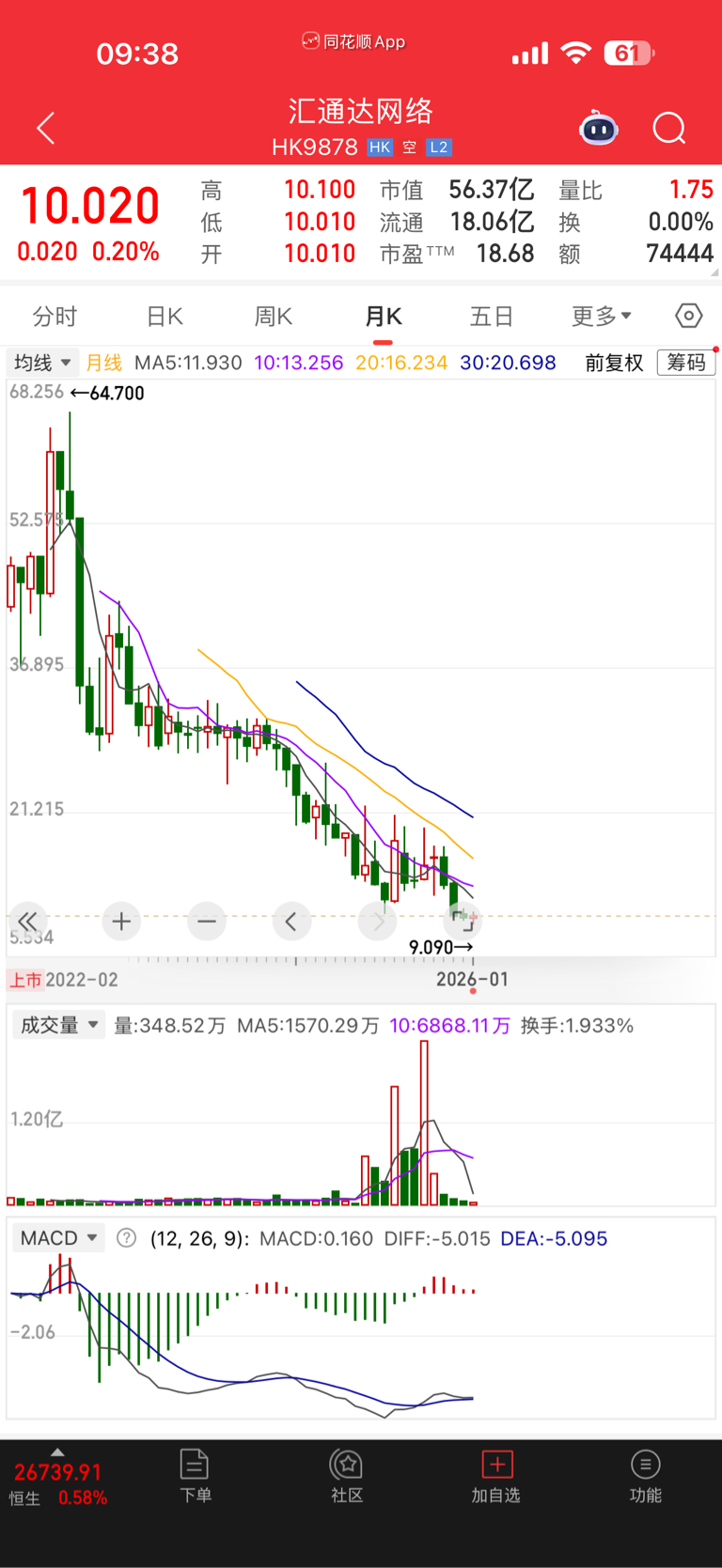This screenshot has height=1568, width=722.
Task: Expand the quote details corner triangle
Action: [x=714, y=272]
